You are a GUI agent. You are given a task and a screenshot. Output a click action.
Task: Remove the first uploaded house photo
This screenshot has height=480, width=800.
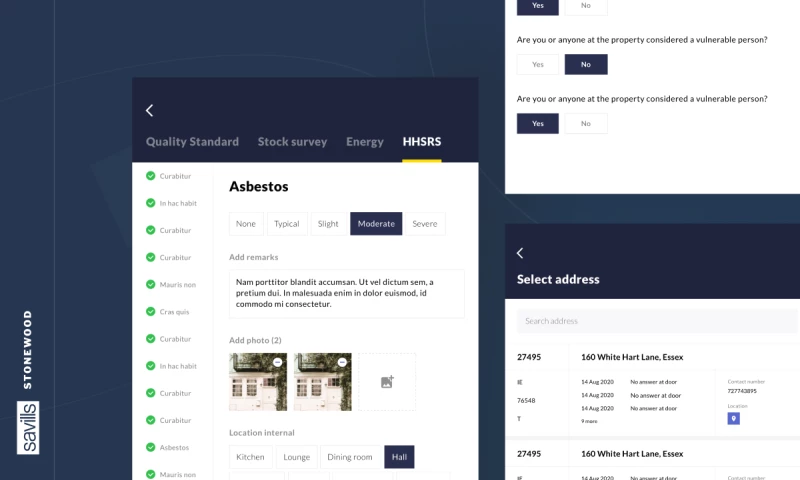(278, 362)
